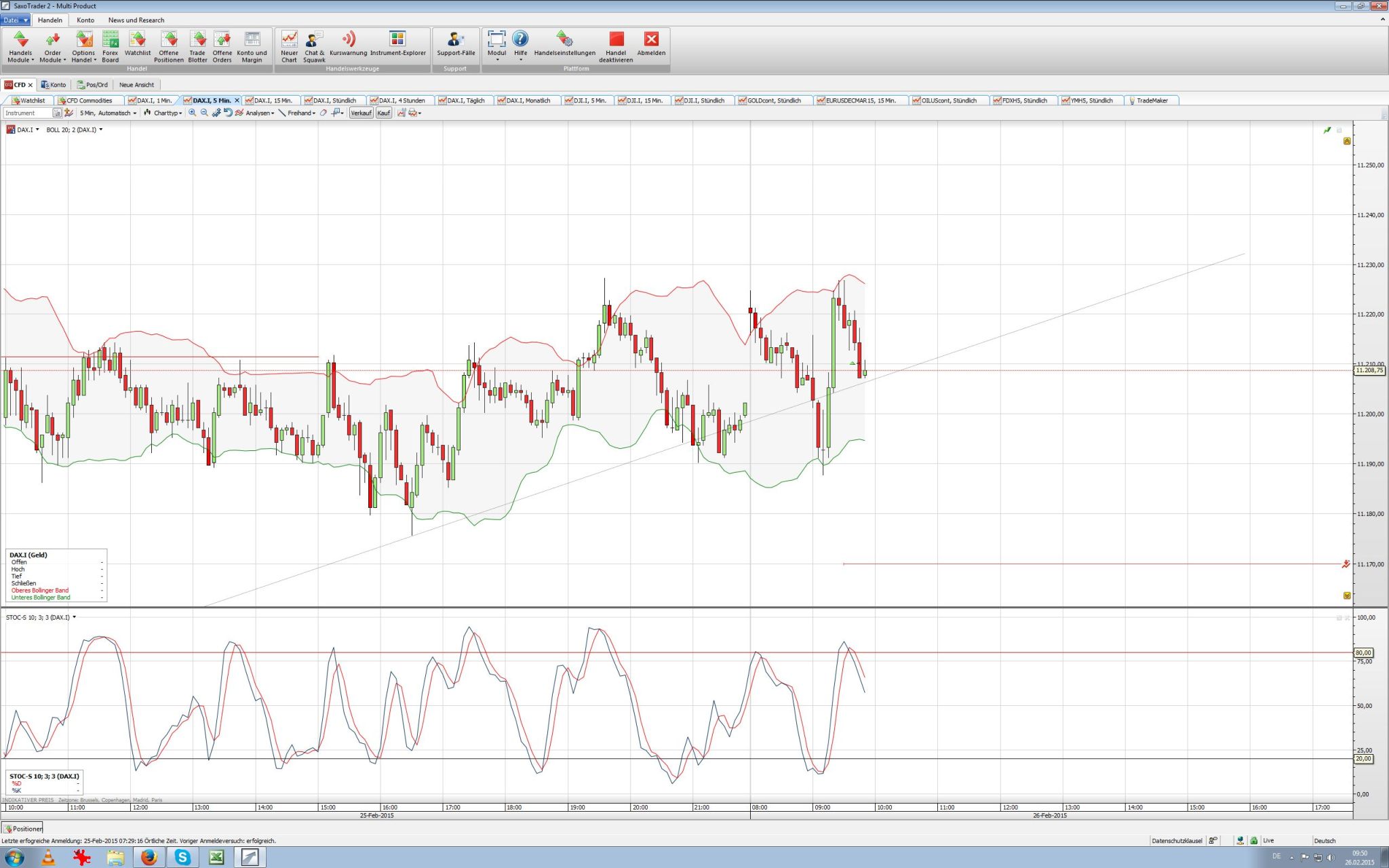The width and height of the screenshot is (1389, 868).
Task: Expand the Analysen dropdown
Action: tap(259, 113)
